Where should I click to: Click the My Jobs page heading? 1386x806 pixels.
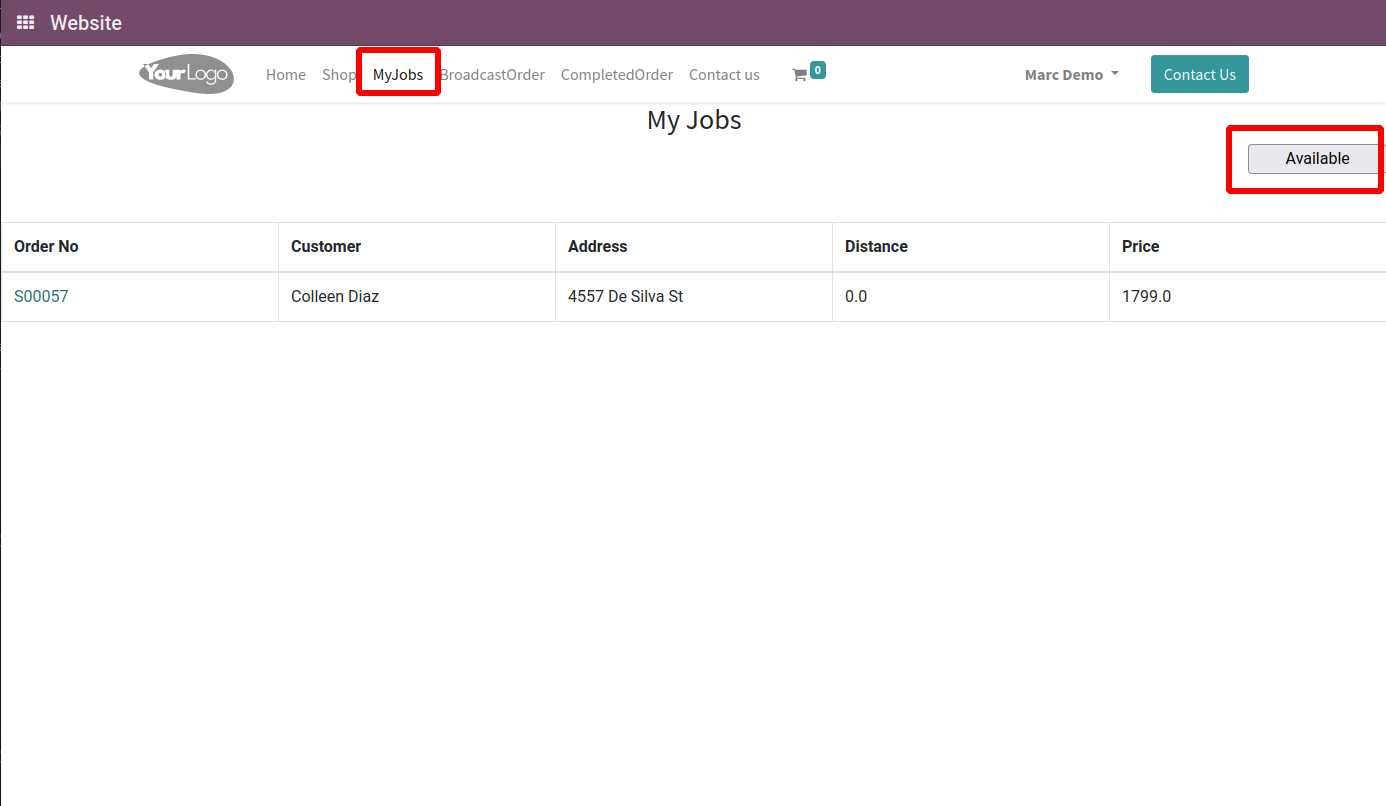pyautogui.click(x=694, y=120)
